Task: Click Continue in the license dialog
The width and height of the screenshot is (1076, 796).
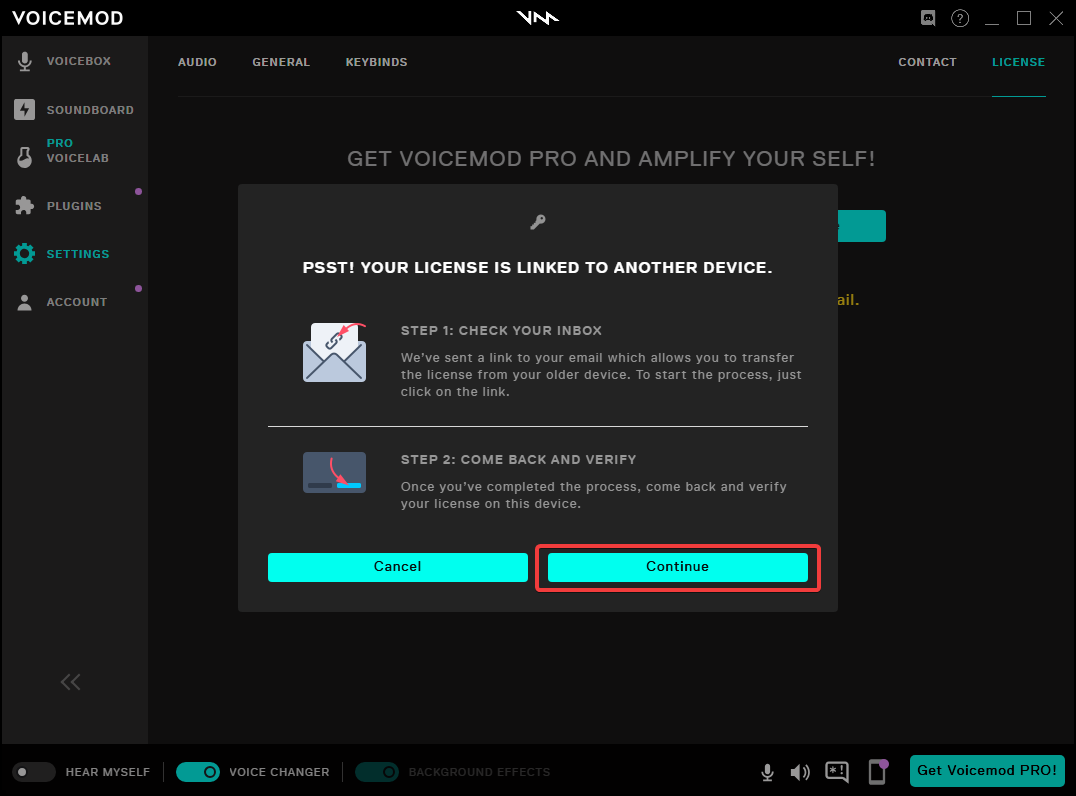Action: [x=677, y=567]
